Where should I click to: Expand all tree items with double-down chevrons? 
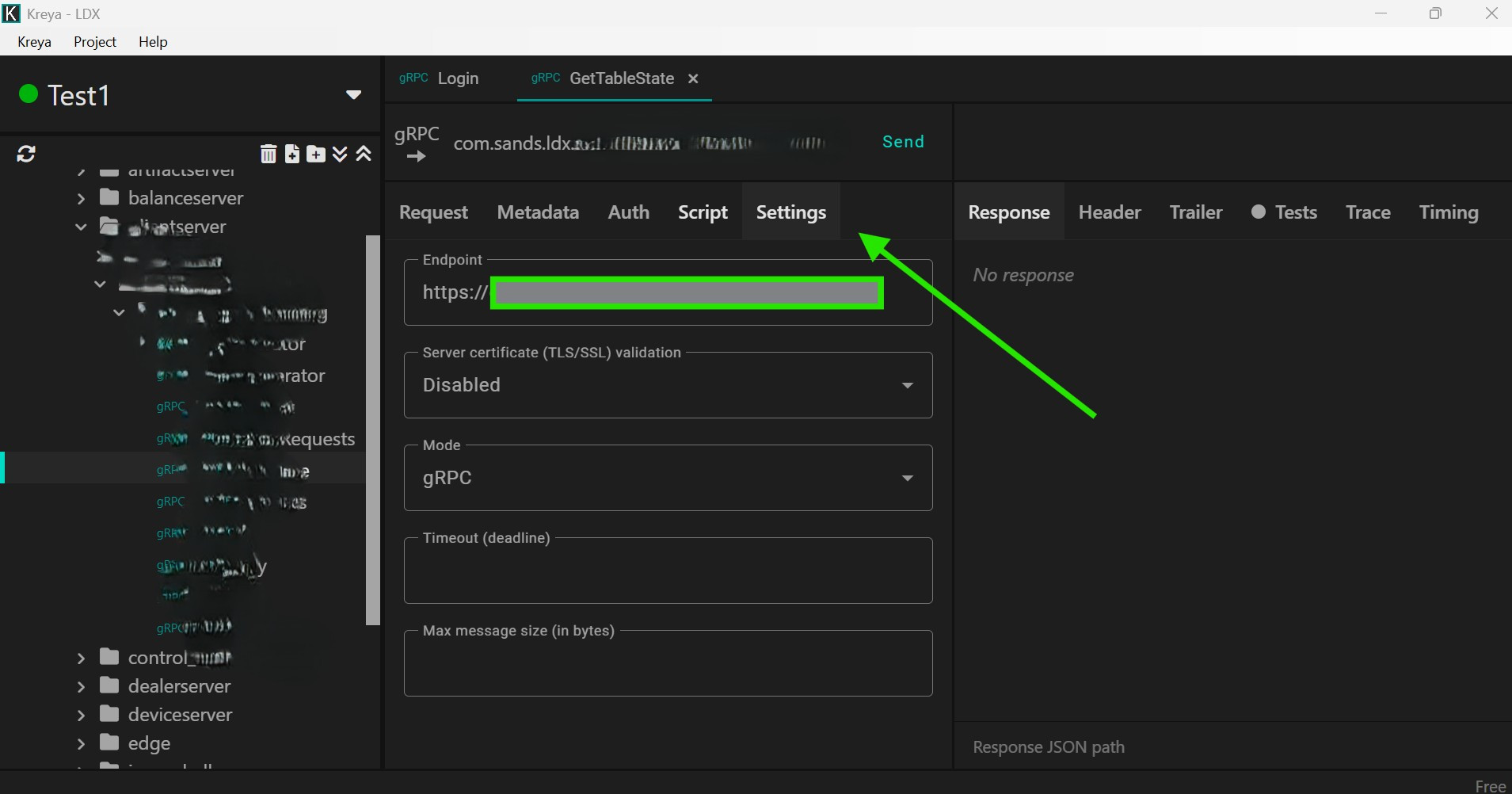click(x=340, y=154)
